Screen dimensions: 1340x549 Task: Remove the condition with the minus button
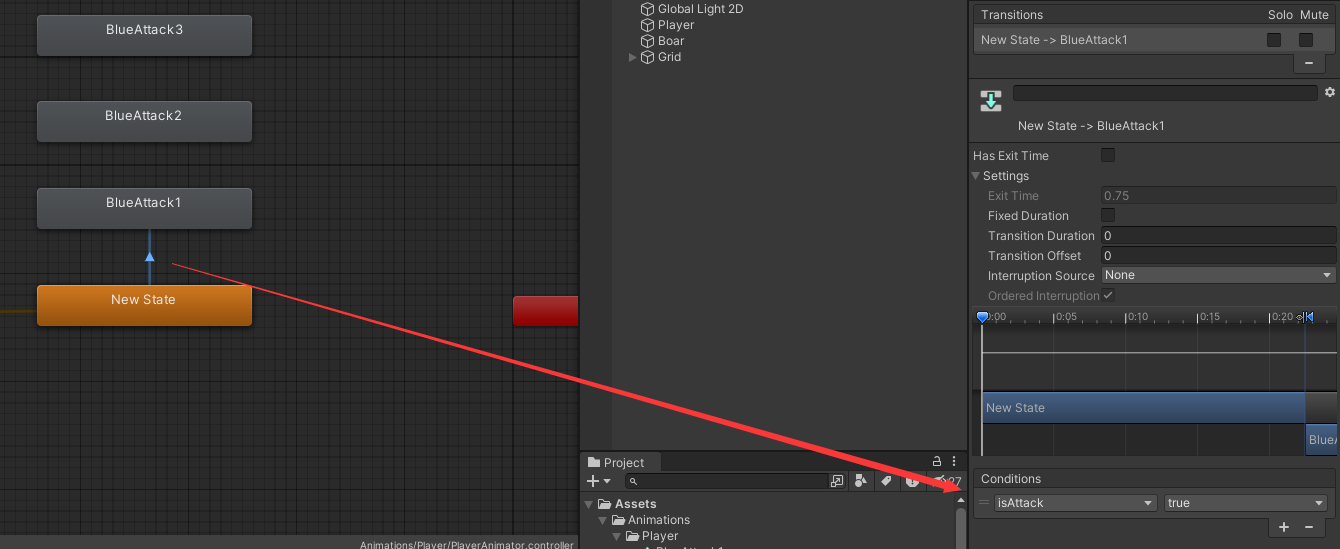(1309, 527)
